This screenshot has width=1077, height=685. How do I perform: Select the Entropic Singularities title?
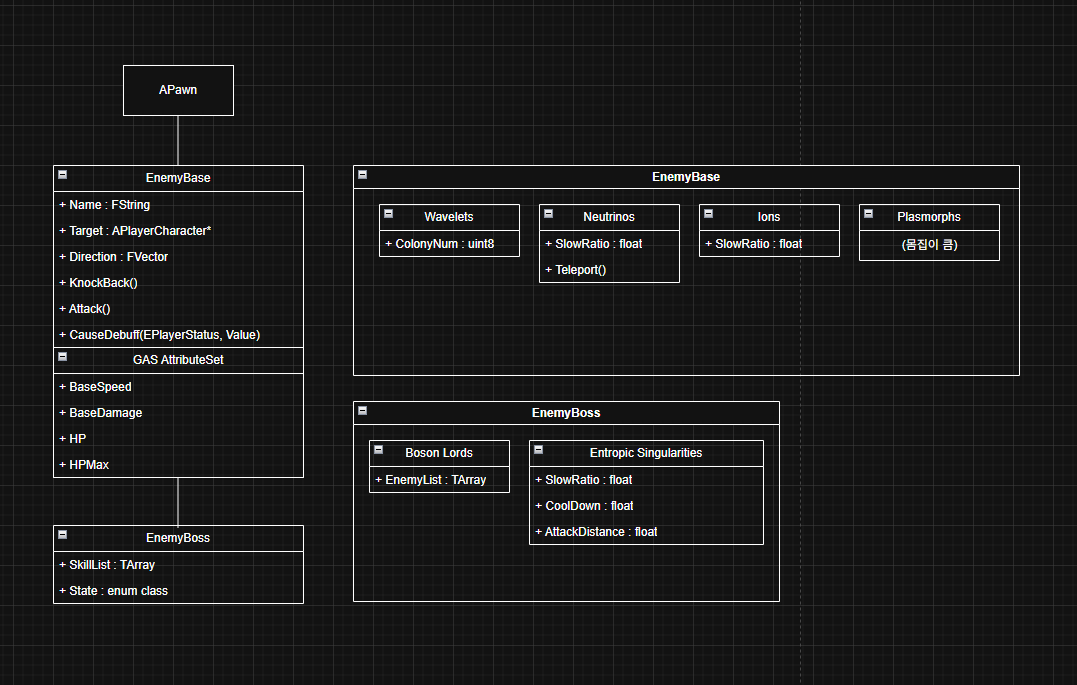click(646, 453)
